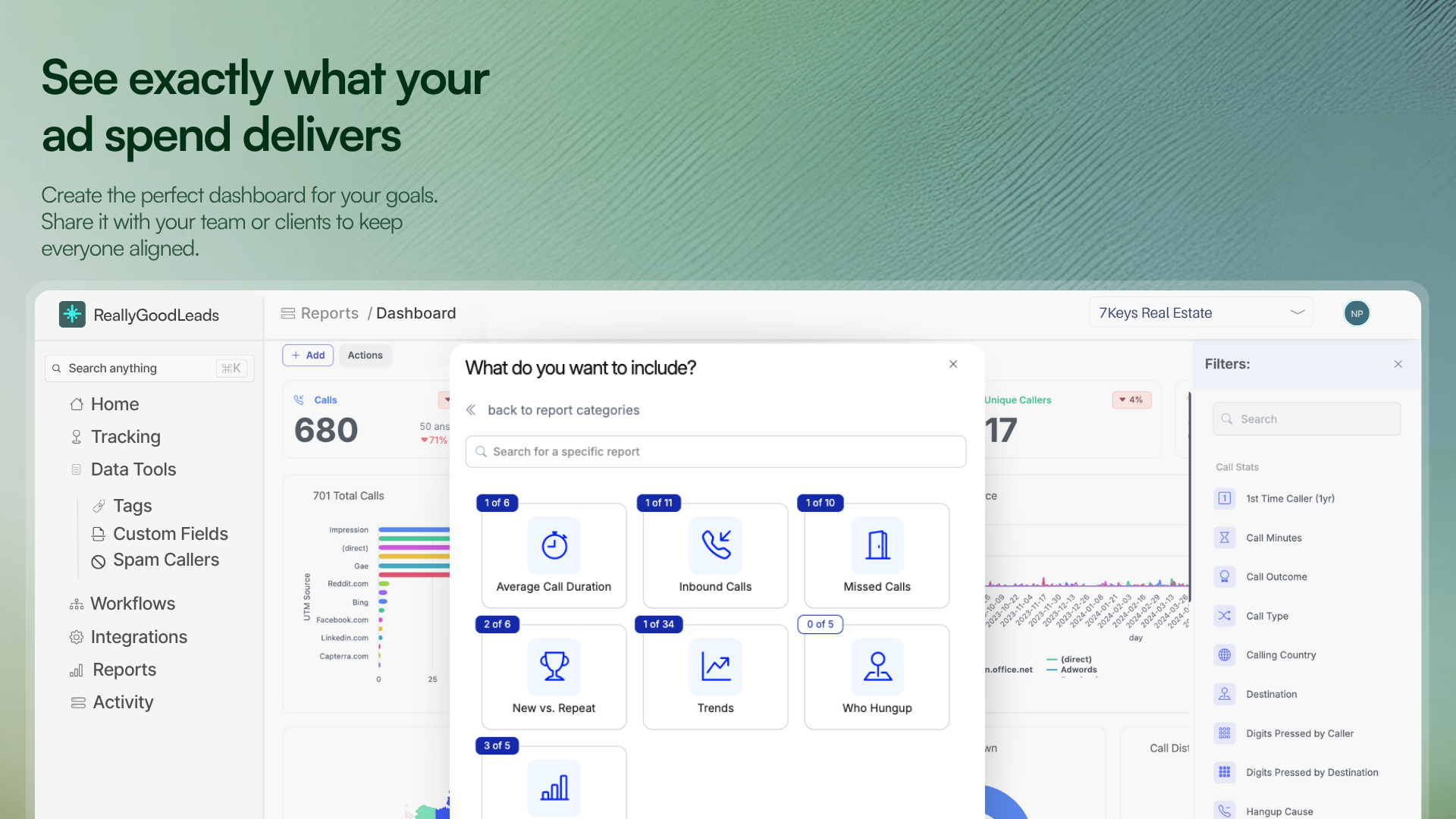
Task: Open the 7Keys Real Estate account dropdown
Action: (x=1201, y=312)
